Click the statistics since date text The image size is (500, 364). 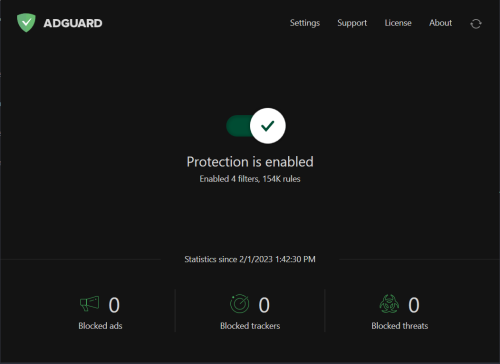(x=250, y=259)
